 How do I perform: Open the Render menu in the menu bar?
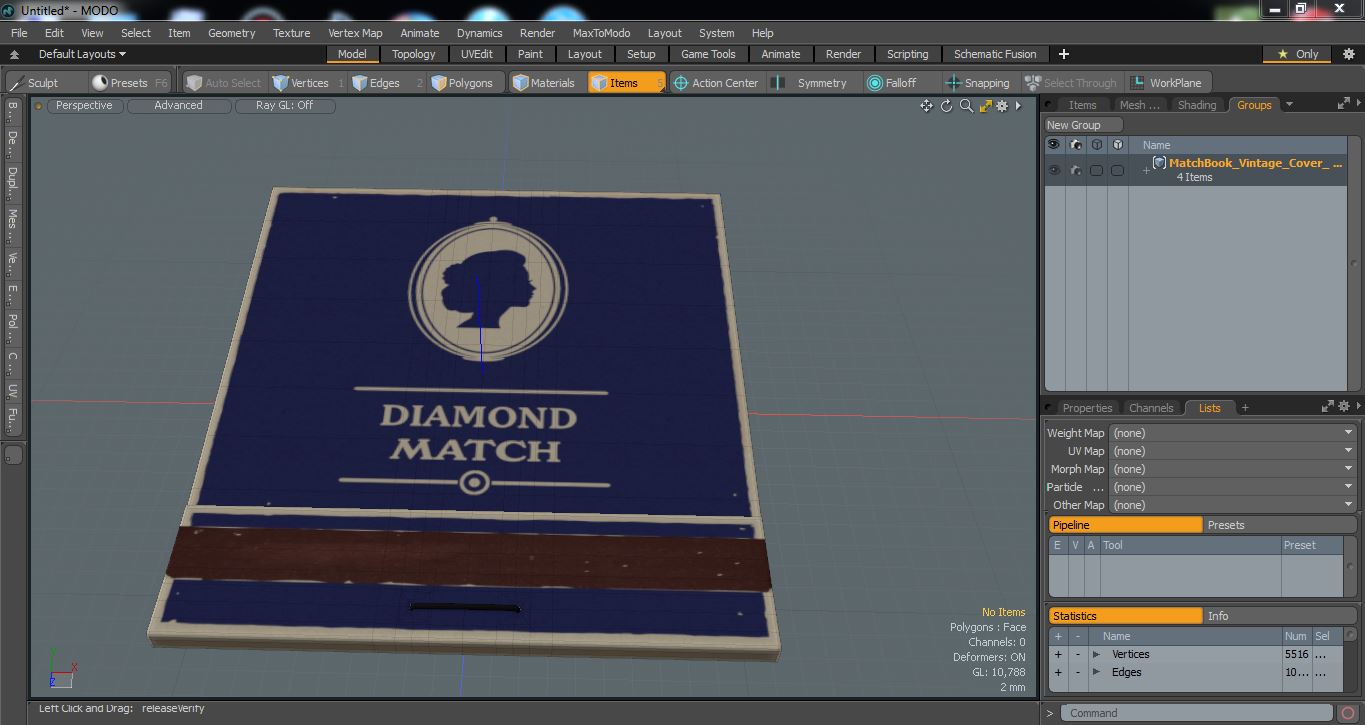[x=537, y=33]
